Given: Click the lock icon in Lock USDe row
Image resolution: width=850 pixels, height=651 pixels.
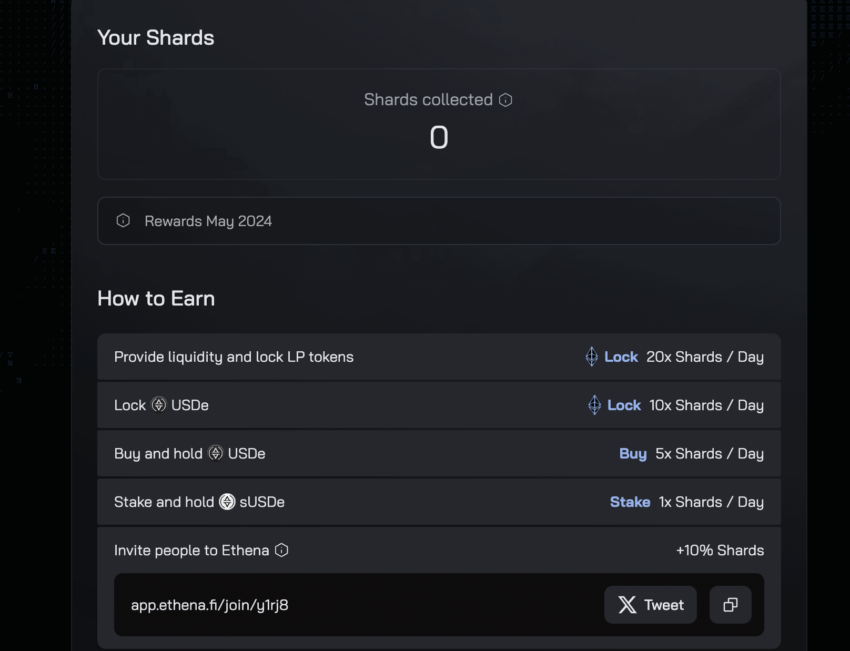Looking at the screenshot, I should [x=594, y=405].
